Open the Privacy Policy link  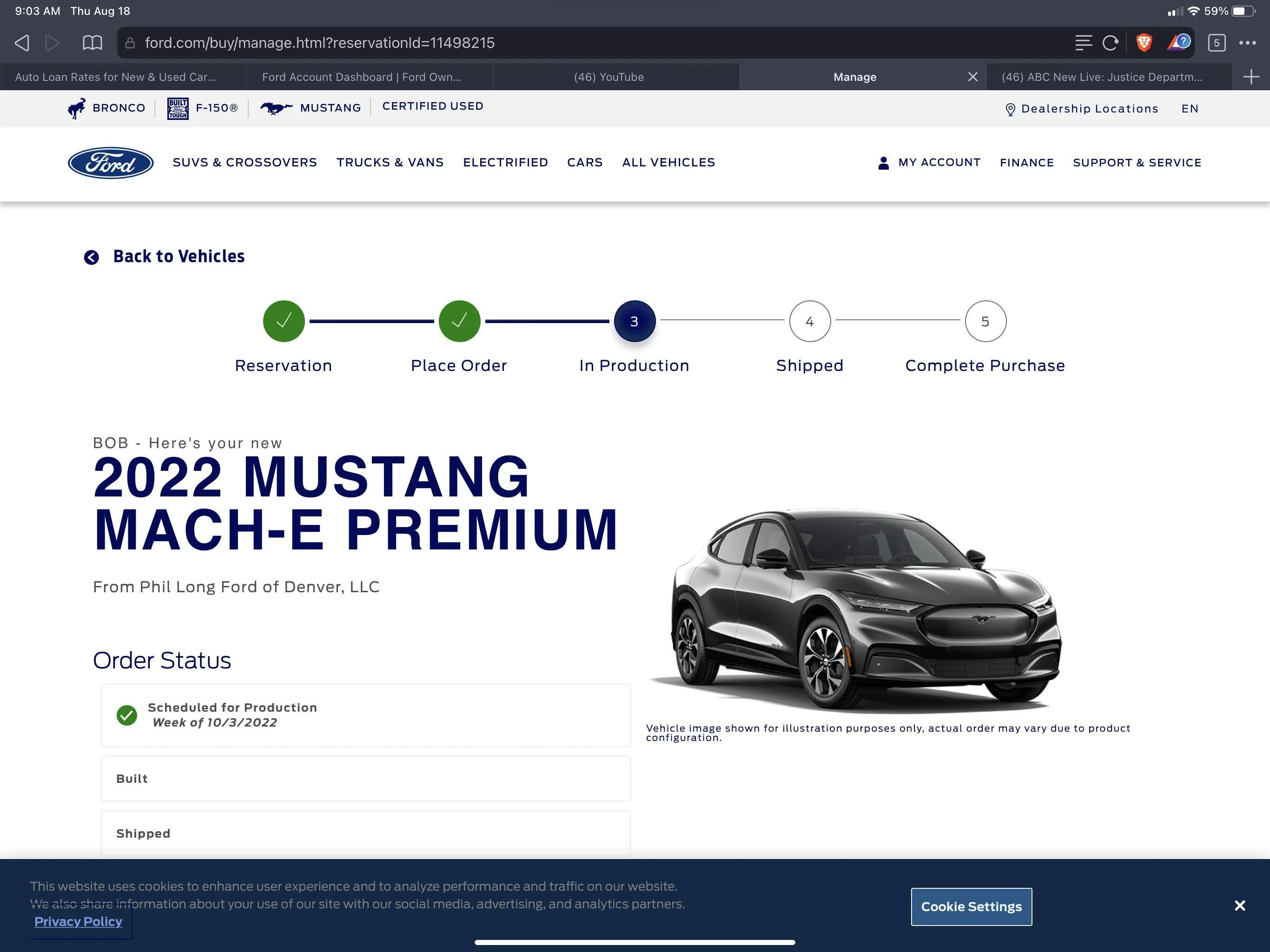78,922
